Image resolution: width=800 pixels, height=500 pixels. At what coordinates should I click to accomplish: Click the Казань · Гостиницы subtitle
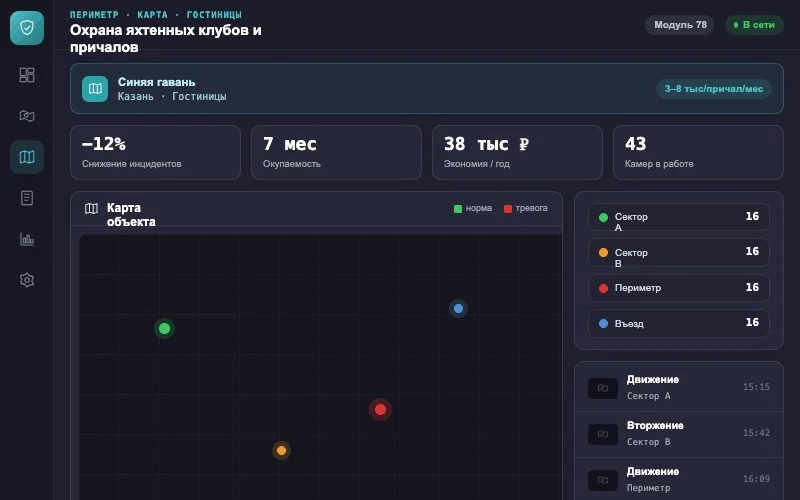[172, 96]
